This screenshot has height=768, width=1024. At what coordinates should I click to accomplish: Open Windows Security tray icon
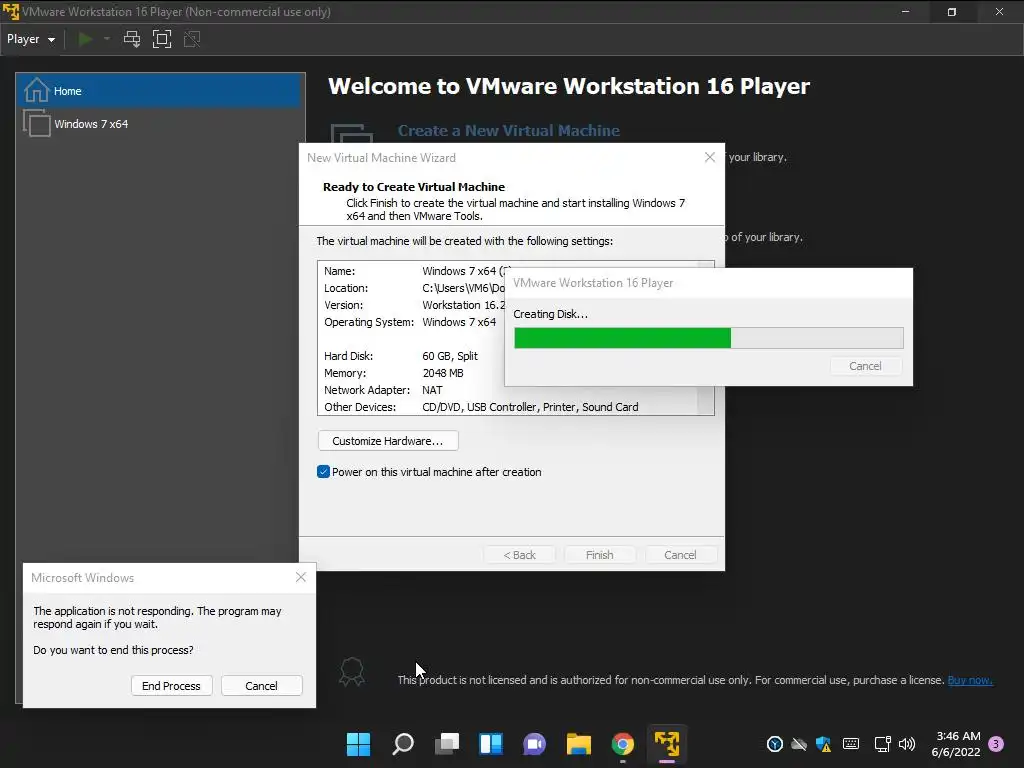(x=824, y=744)
